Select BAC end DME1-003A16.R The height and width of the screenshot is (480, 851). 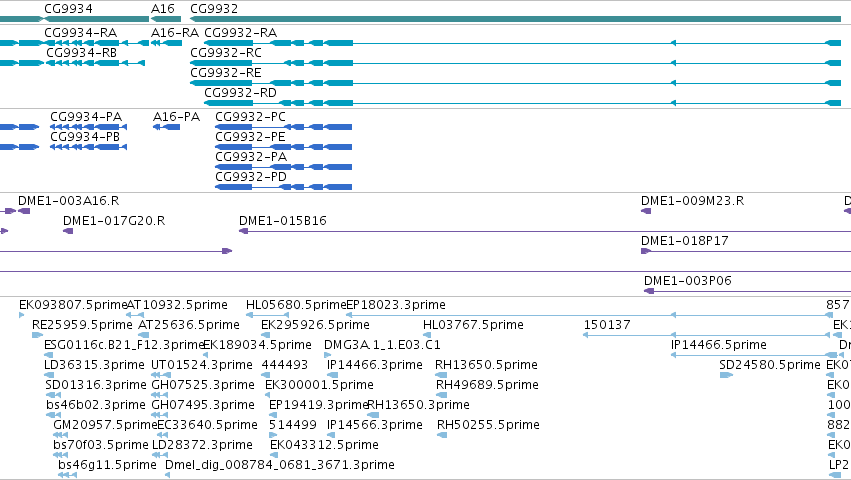68,201
